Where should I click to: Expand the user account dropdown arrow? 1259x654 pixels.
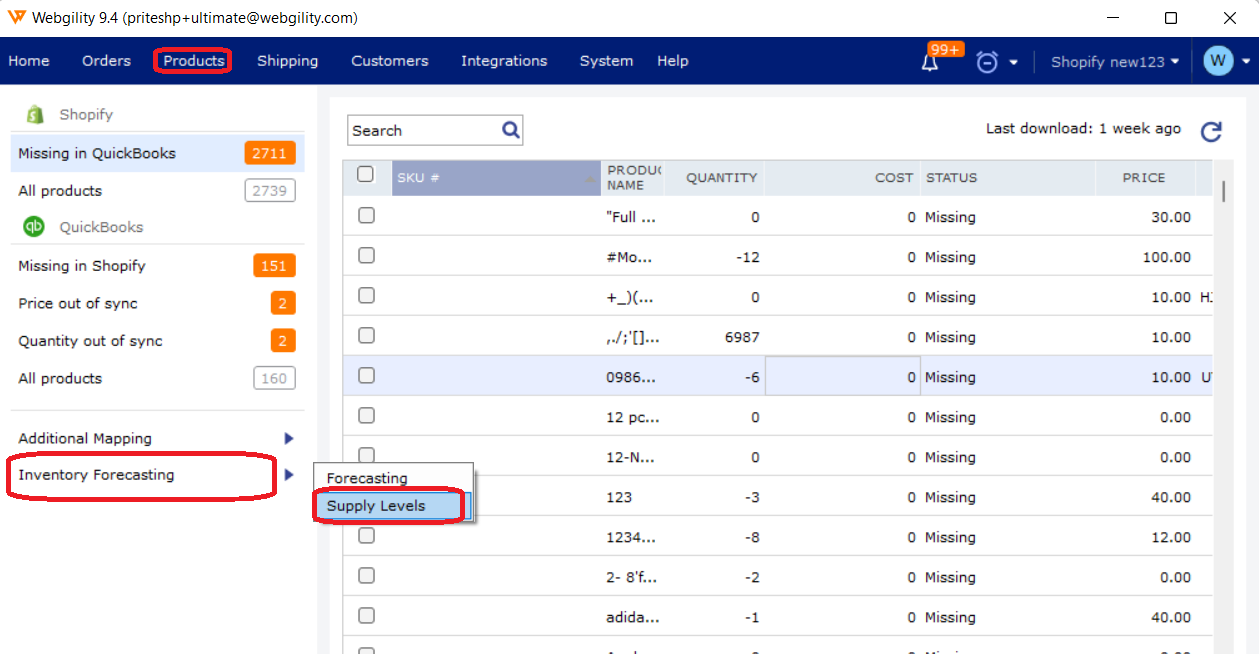[x=1246, y=61]
